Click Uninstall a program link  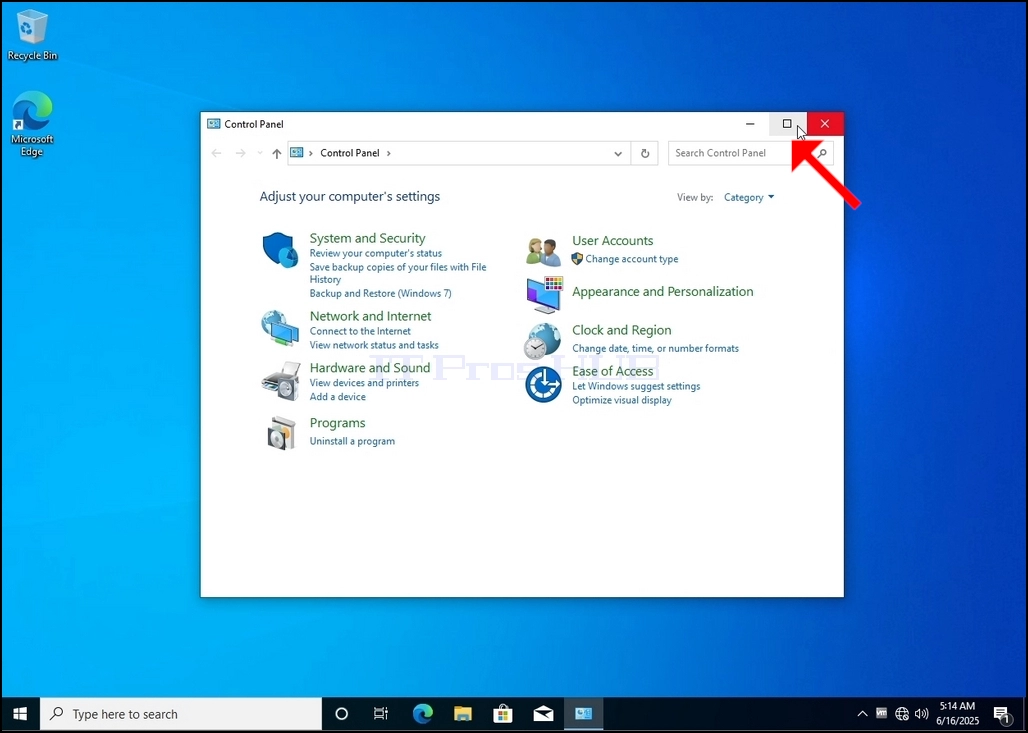click(x=352, y=441)
